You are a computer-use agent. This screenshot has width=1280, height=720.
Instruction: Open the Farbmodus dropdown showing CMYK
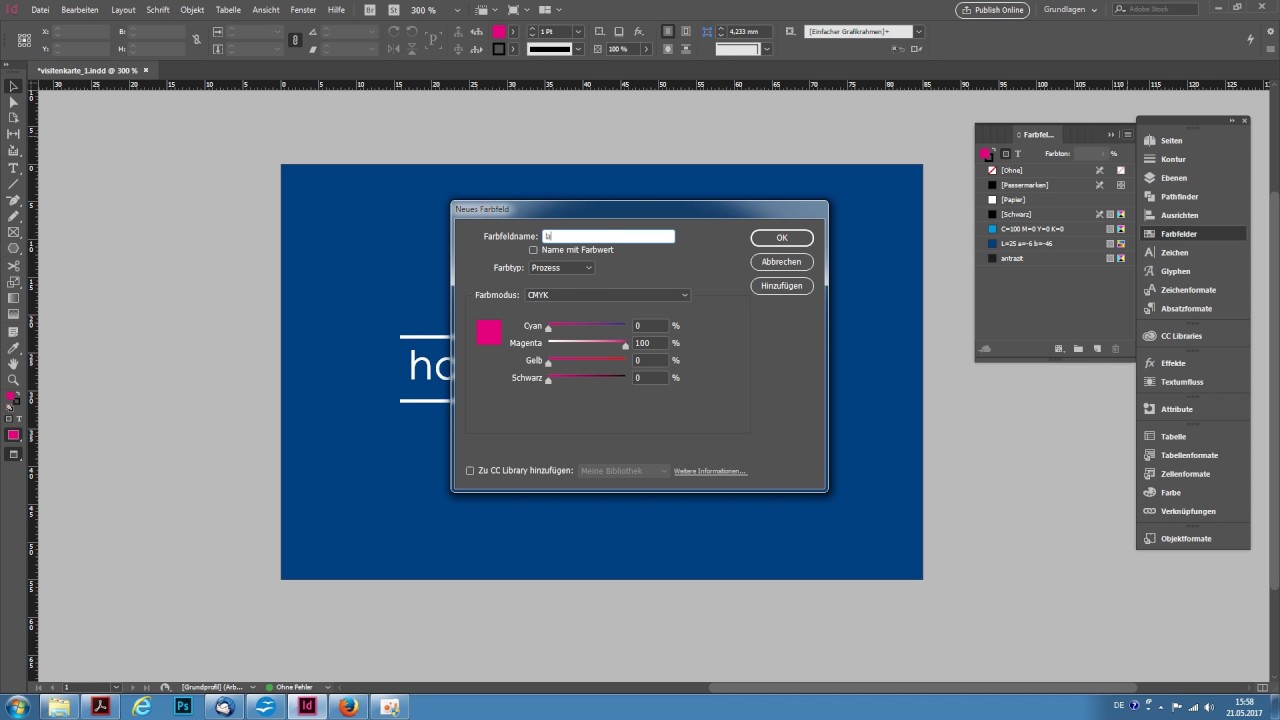607,295
